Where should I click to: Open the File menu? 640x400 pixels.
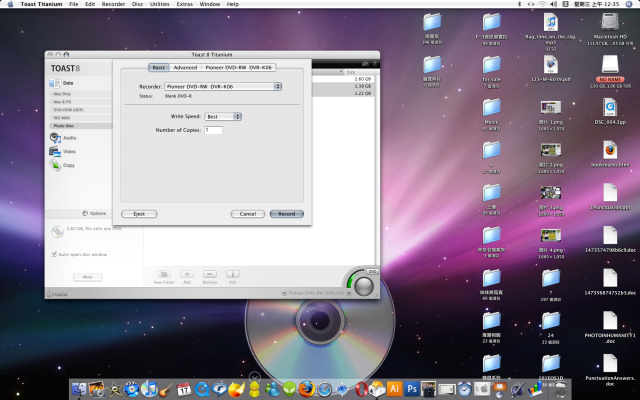click(74, 4)
